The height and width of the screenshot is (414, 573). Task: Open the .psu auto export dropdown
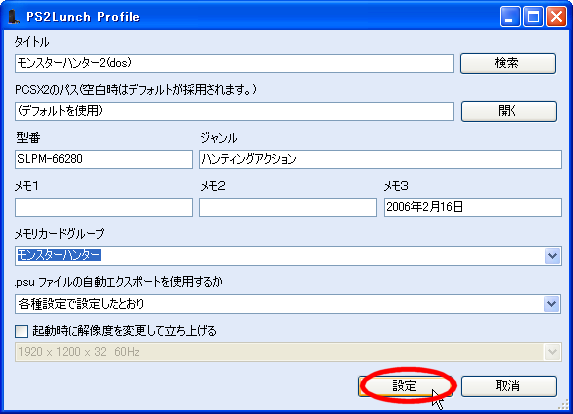pos(552,304)
